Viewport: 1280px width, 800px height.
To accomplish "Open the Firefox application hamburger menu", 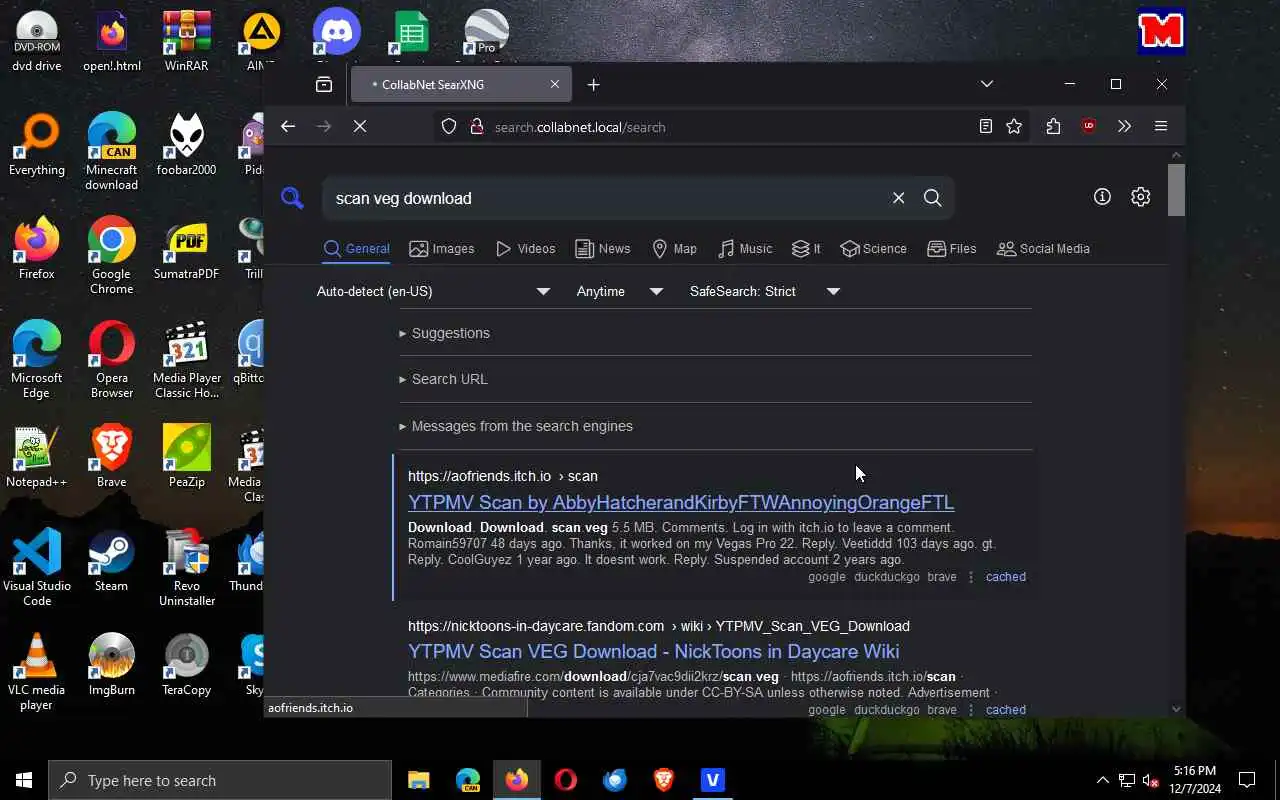I will click(1161, 126).
